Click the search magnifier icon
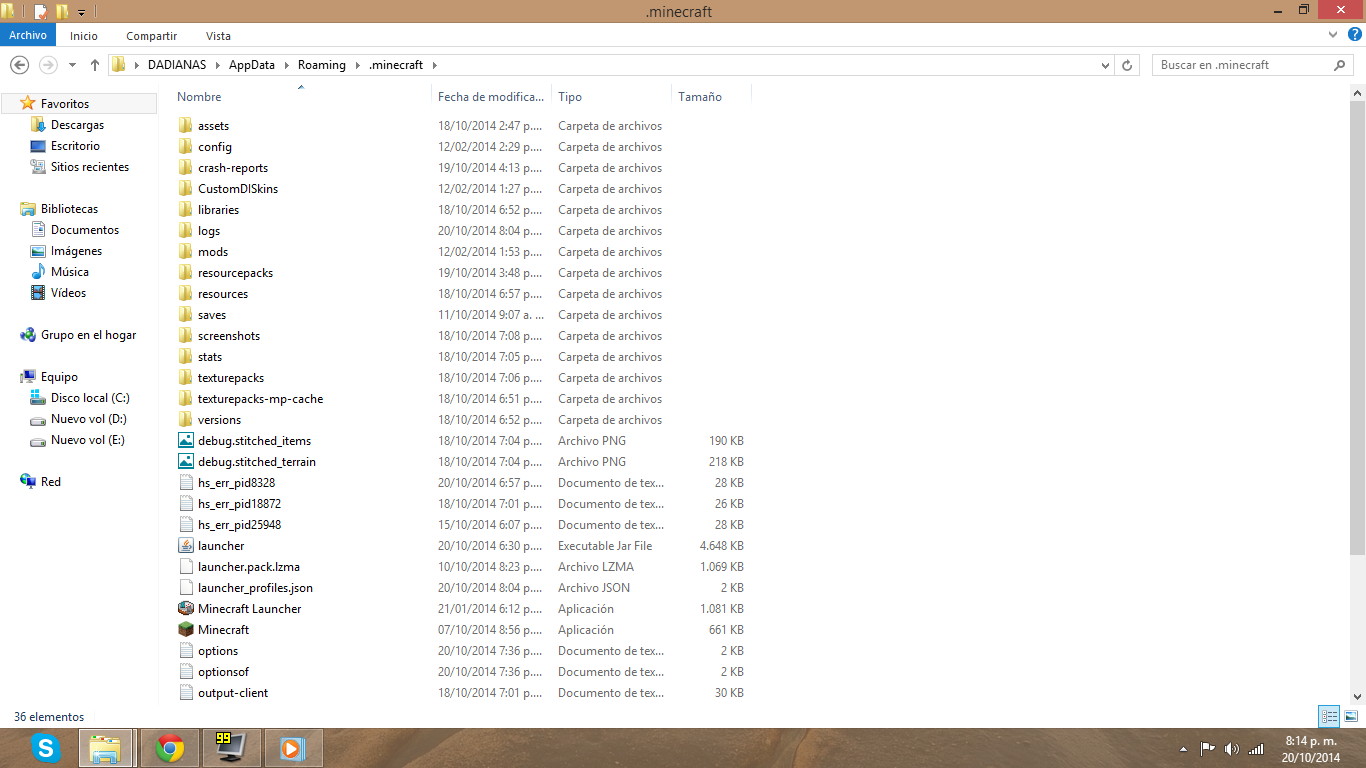 (x=1340, y=65)
